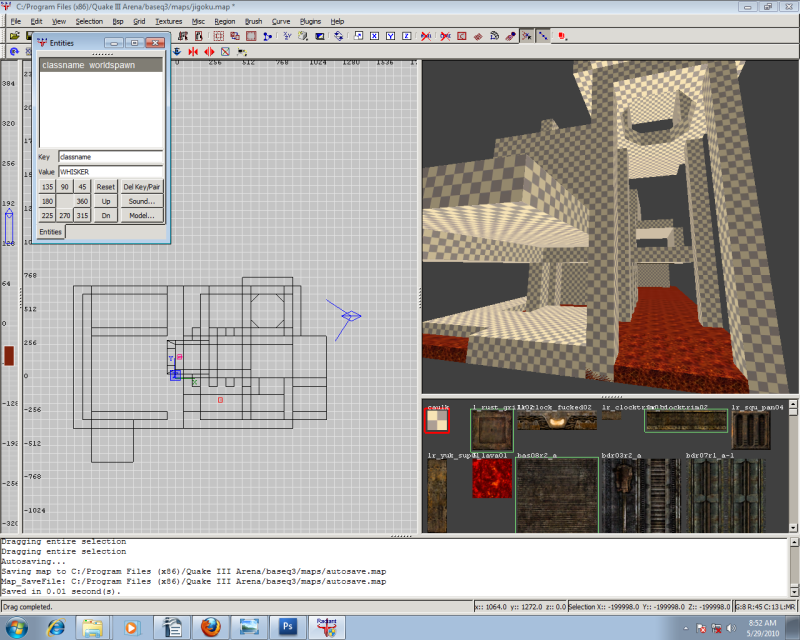800x640 pixels.
Task: Switch to the Entities tab
Action: 51,232
